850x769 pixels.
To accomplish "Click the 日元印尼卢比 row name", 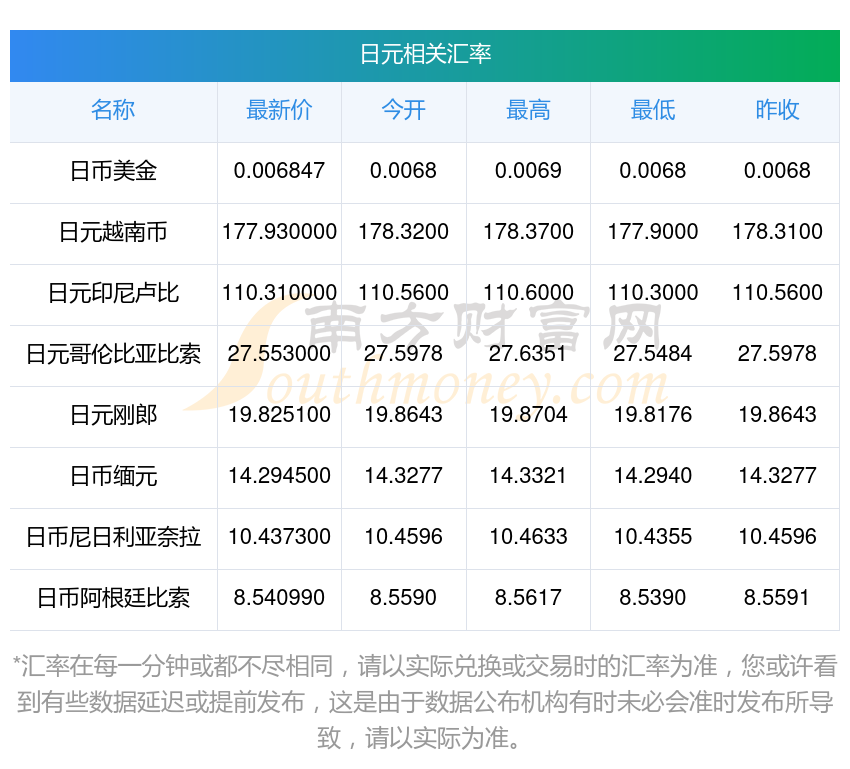I will click(x=113, y=293).
